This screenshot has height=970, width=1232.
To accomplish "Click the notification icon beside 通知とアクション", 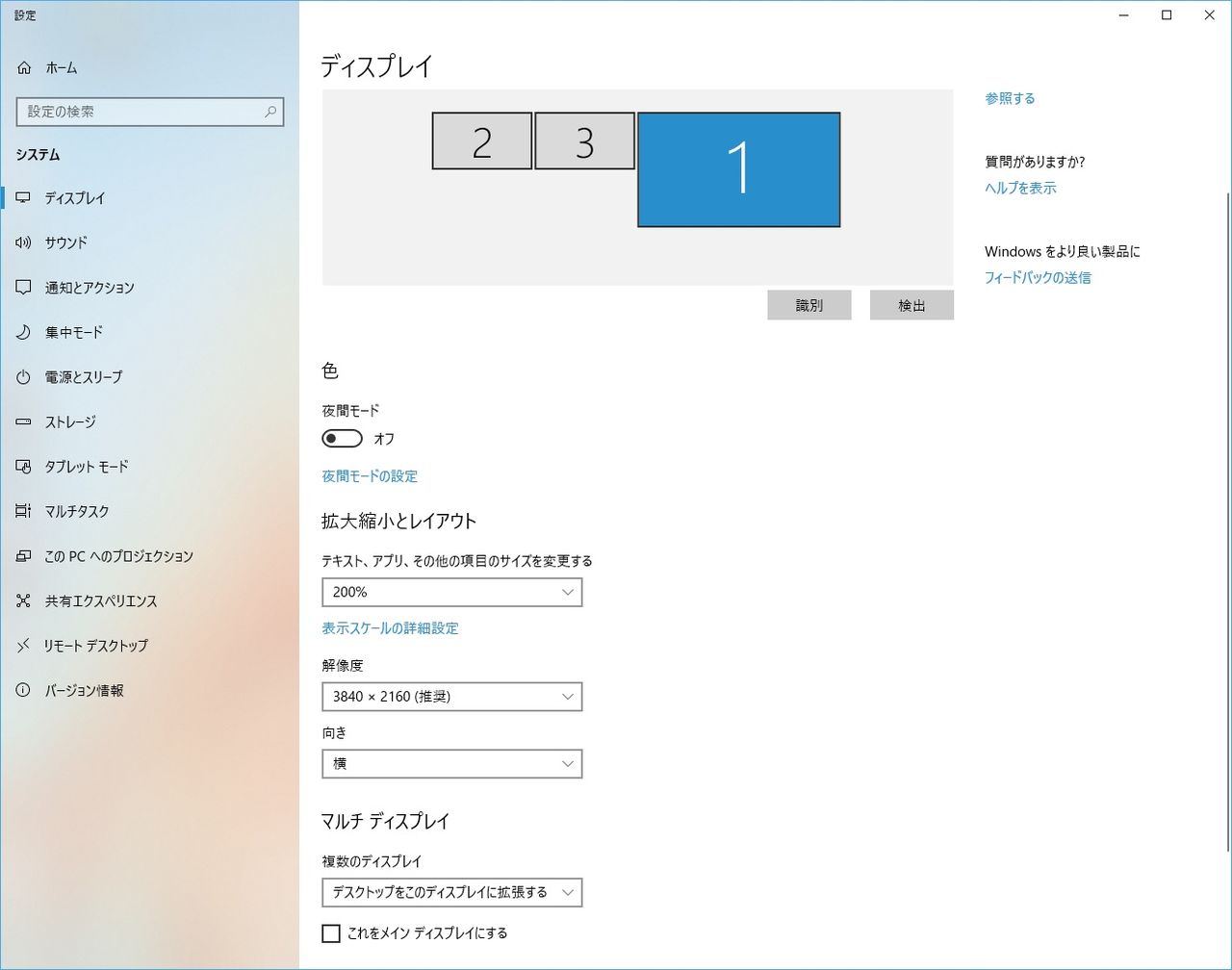I will 24,288.
